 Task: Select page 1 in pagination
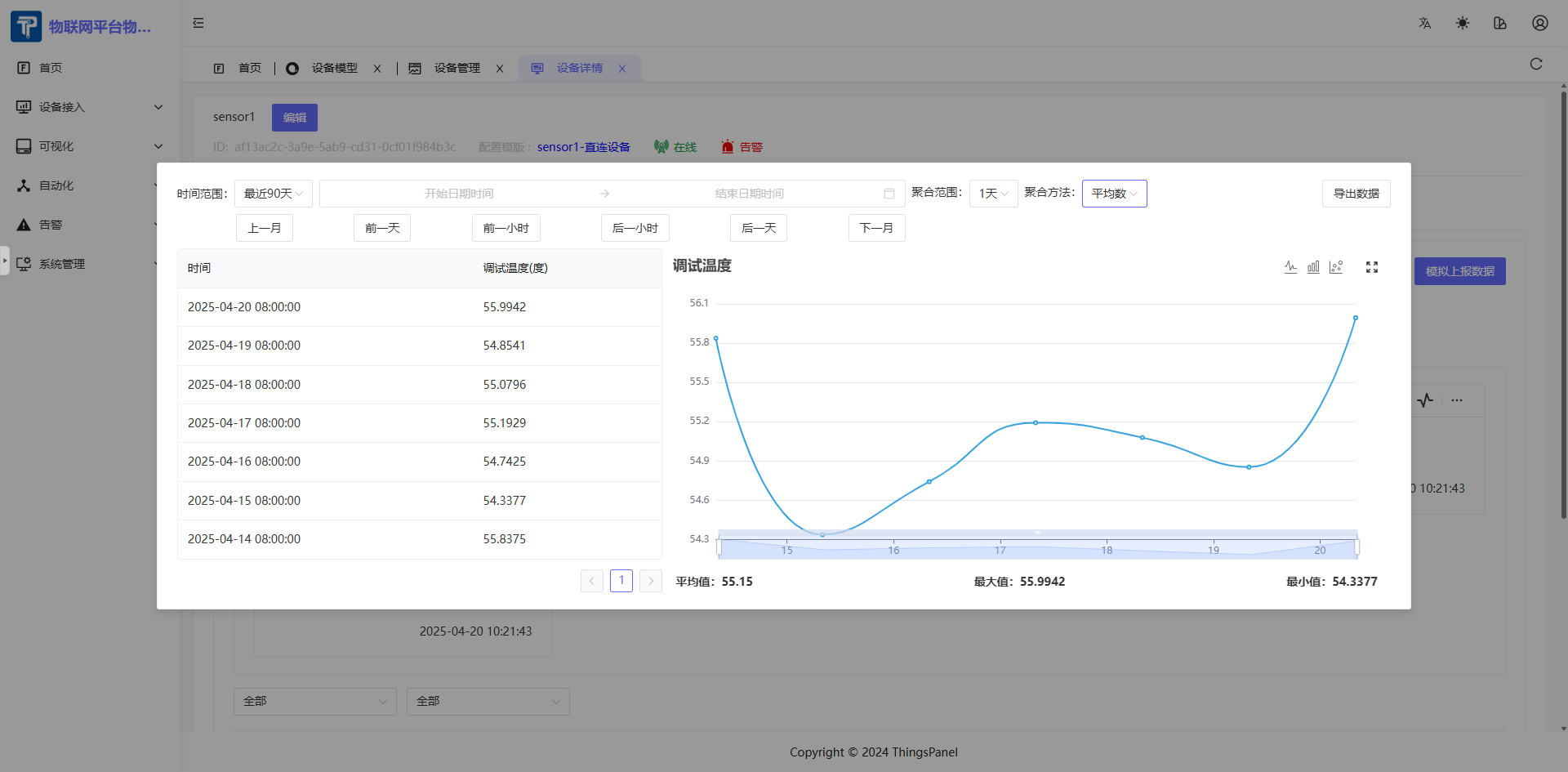(621, 581)
